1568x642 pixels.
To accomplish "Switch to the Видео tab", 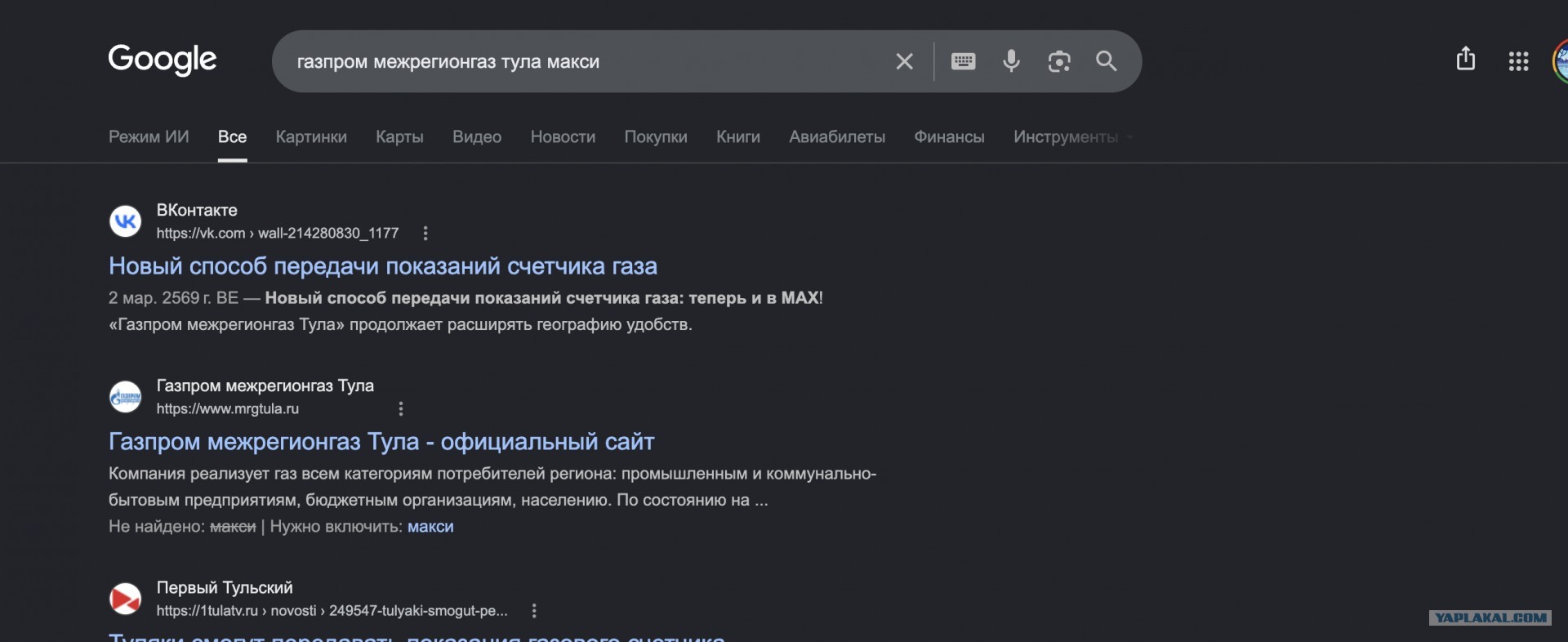I will click(x=477, y=136).
